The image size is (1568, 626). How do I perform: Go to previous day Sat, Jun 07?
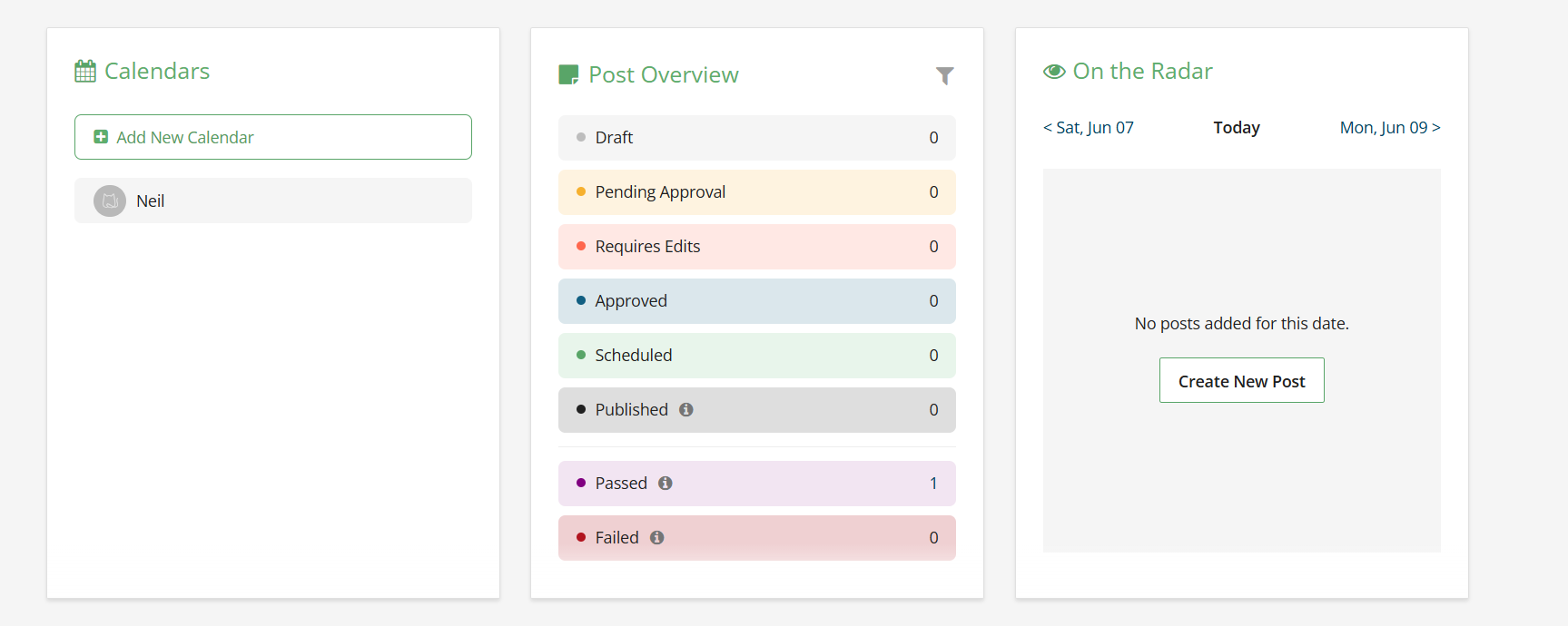1089,128
